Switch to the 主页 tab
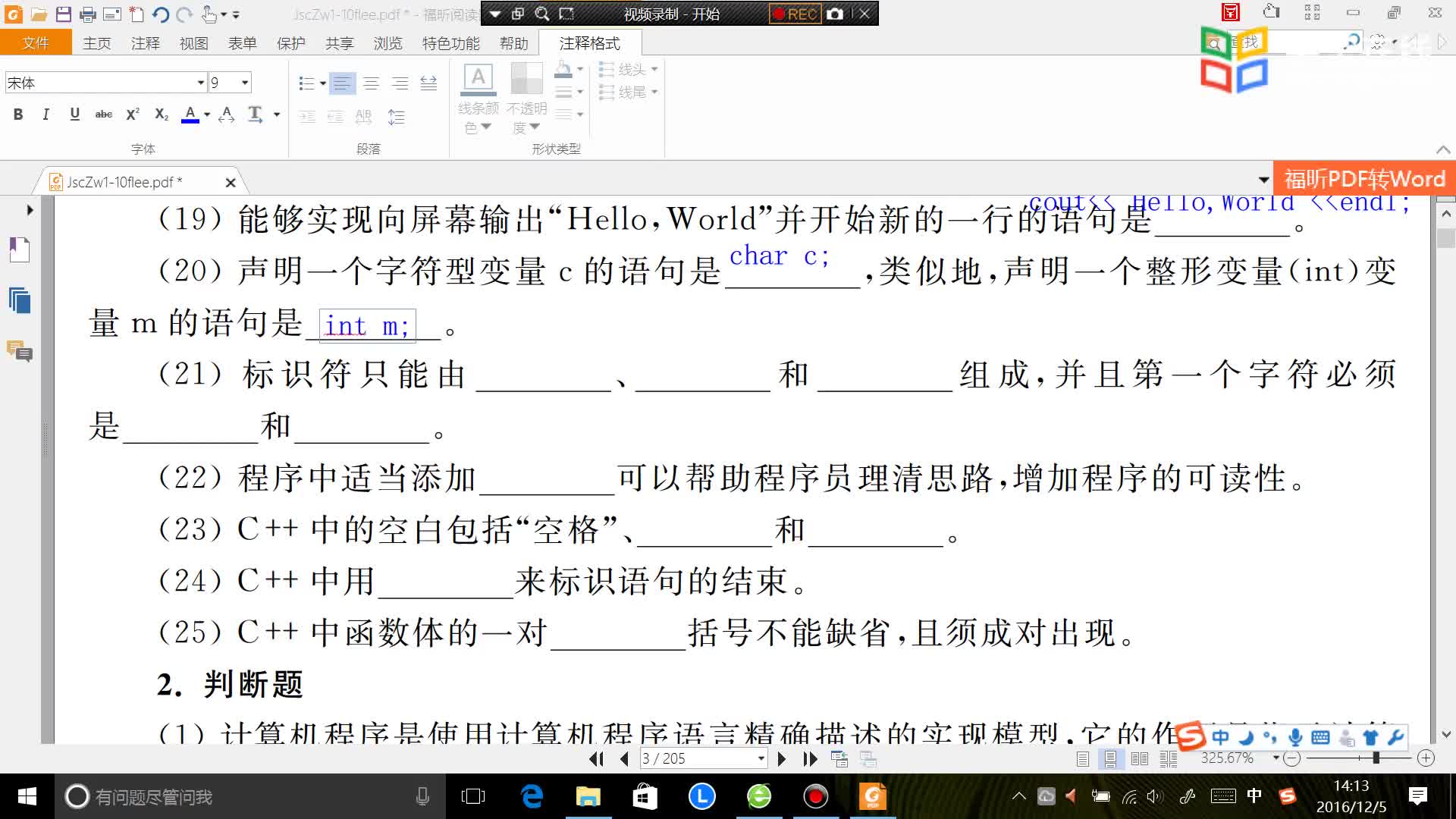The image size is (1456, 819). (97, 43)
